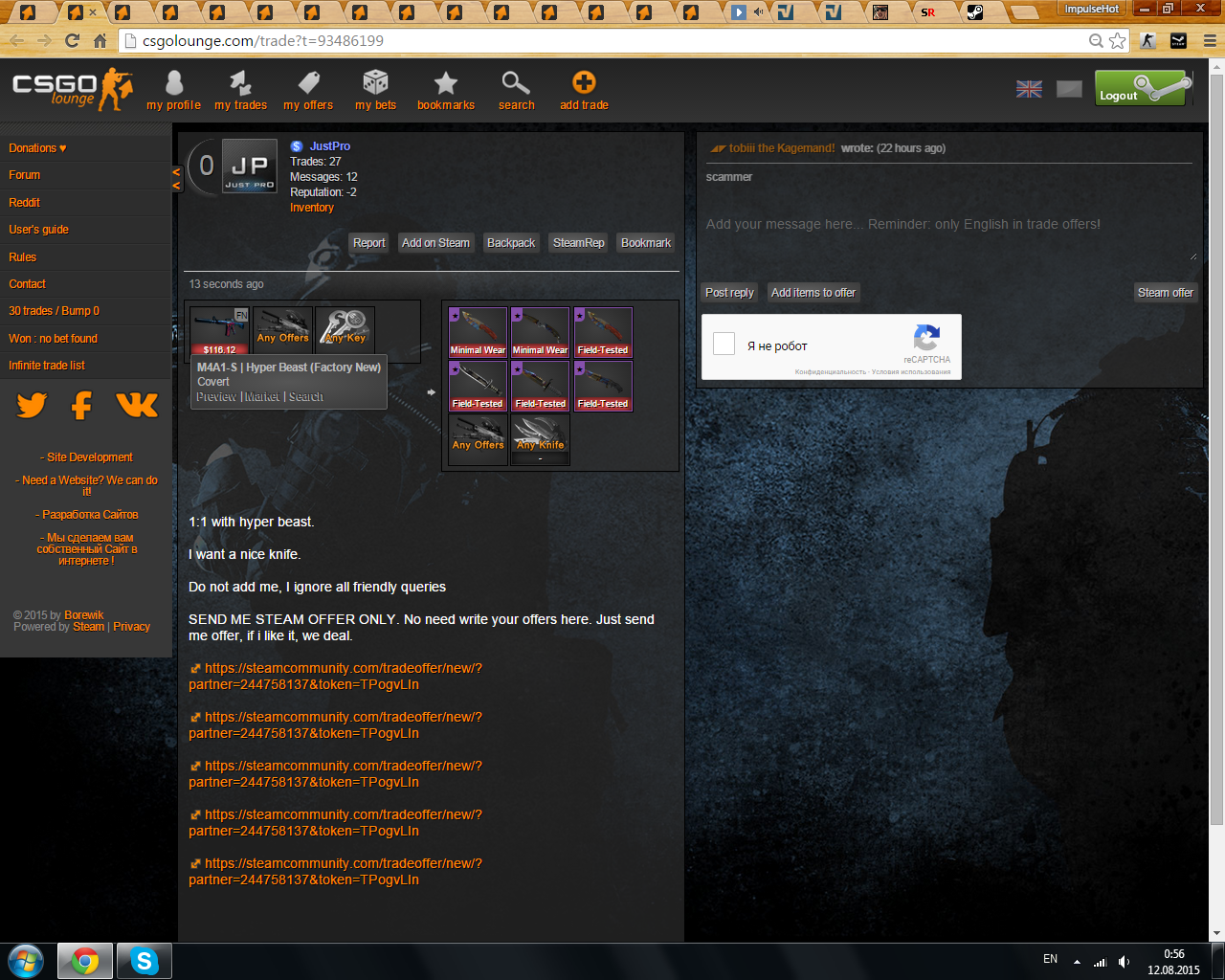
Task: Click the search magnifier icon
Action: pyautogui.click(x=516, y=84)
